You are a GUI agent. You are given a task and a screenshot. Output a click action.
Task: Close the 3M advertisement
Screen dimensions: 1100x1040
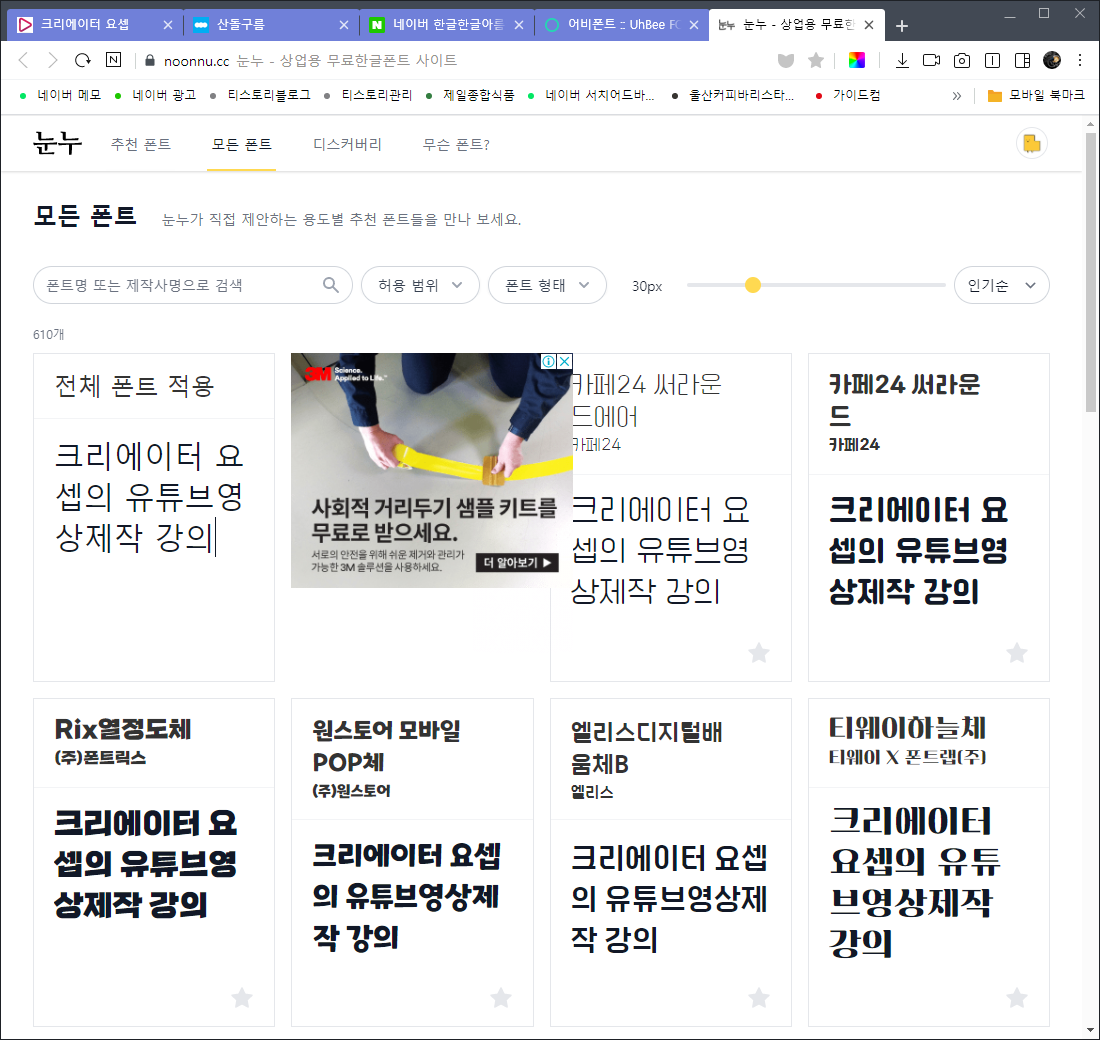pyautogui.click(x=564, y=361)
